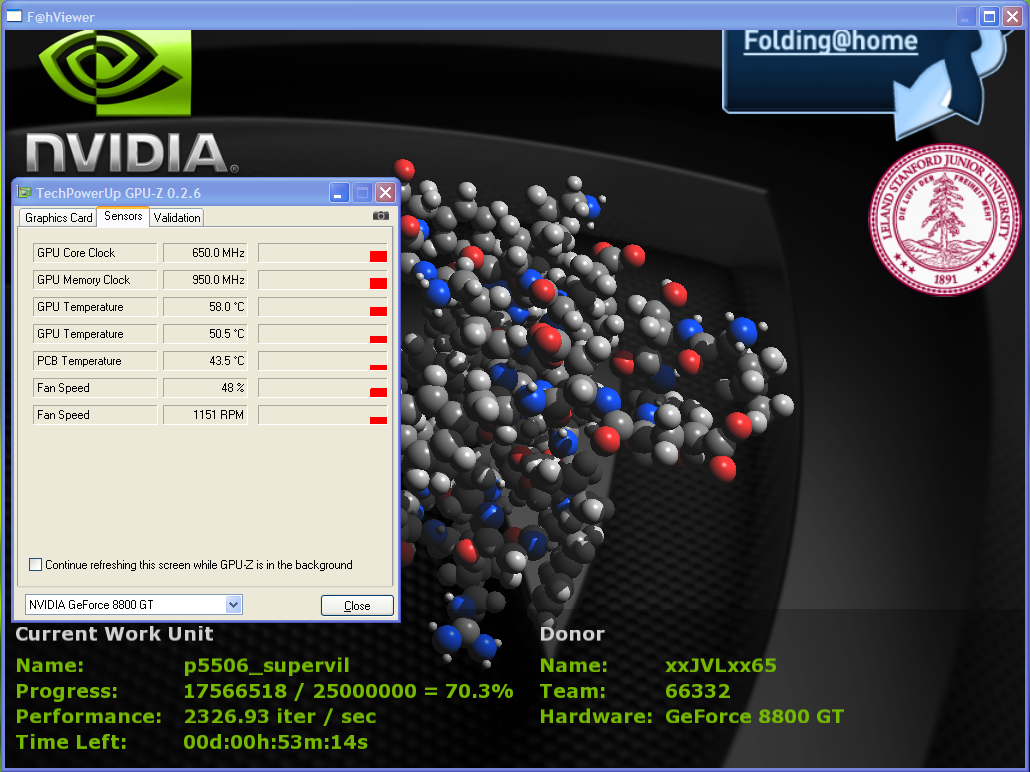Click the Close button in GPU-Z
Viewport: 1030px width, 772px height.
pyautogui.click(x=357, y=606)
